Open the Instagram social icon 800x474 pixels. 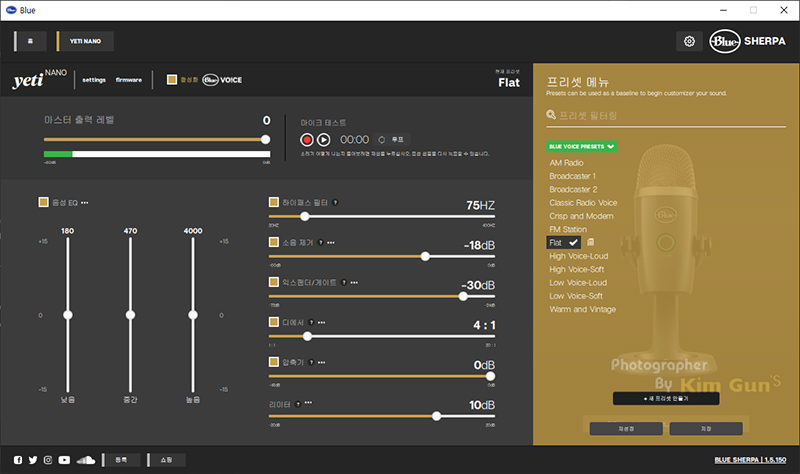click(48, 460)
